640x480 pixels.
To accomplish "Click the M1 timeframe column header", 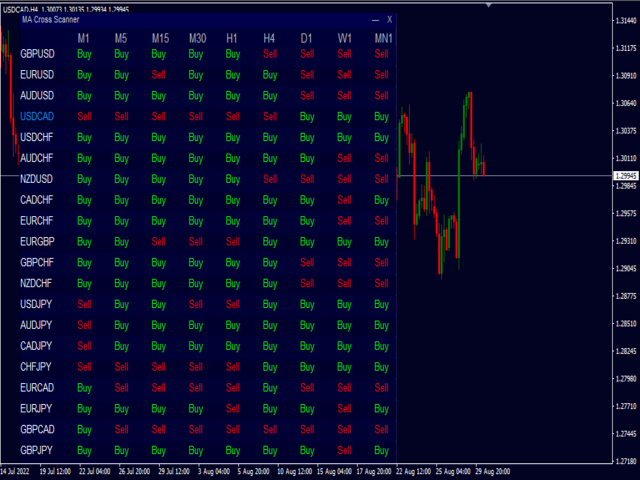I will [83, 38].
